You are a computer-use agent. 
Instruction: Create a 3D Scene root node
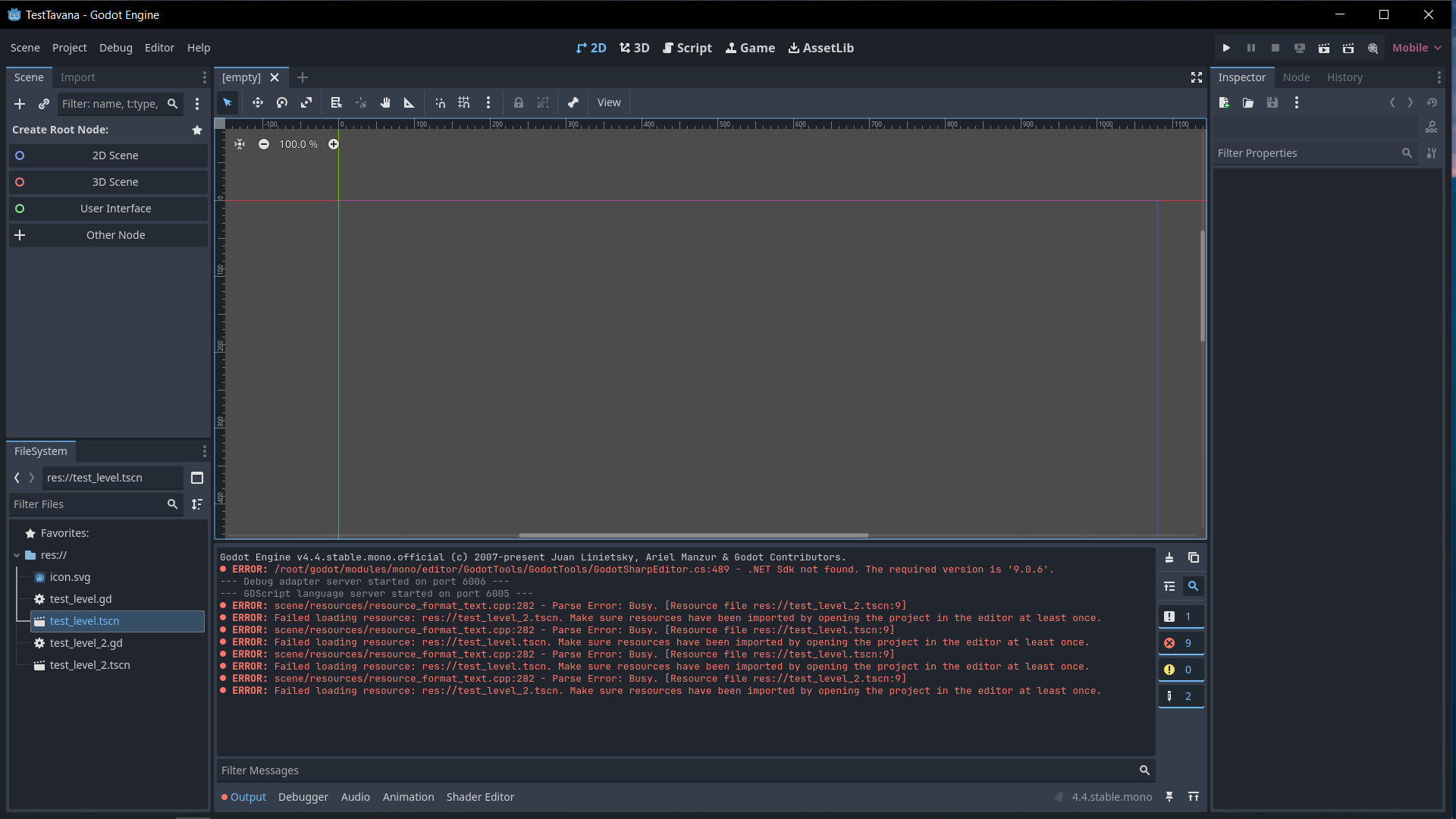pos(108,182)
